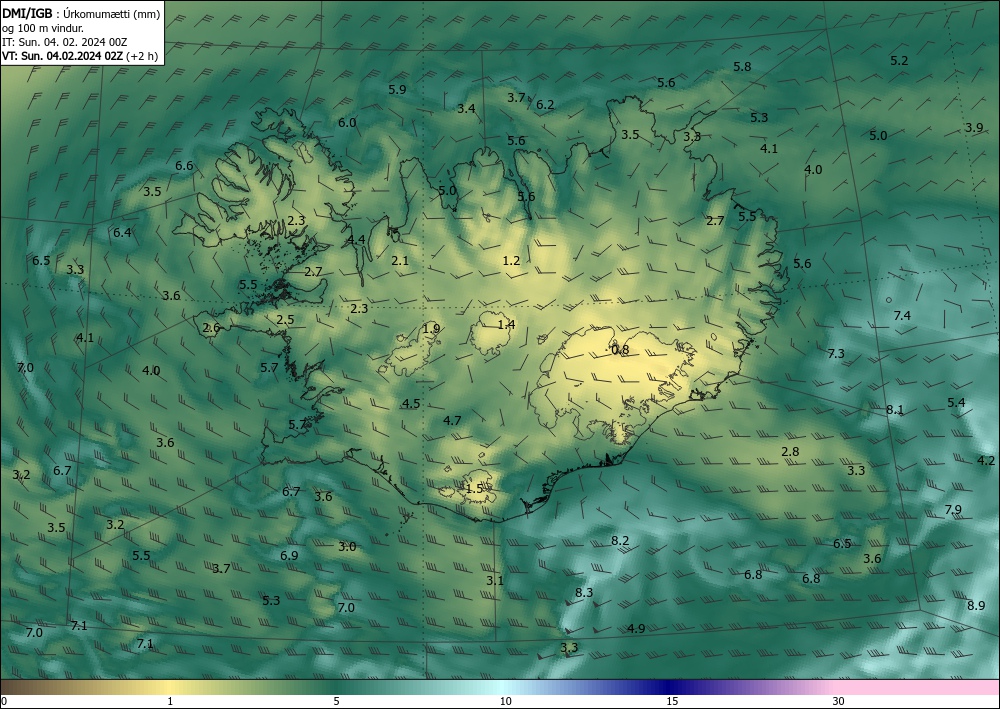Click the 7.3 map value
Image resolution: width=1000 pixels, height=709 pixels.
click(836, 353)
